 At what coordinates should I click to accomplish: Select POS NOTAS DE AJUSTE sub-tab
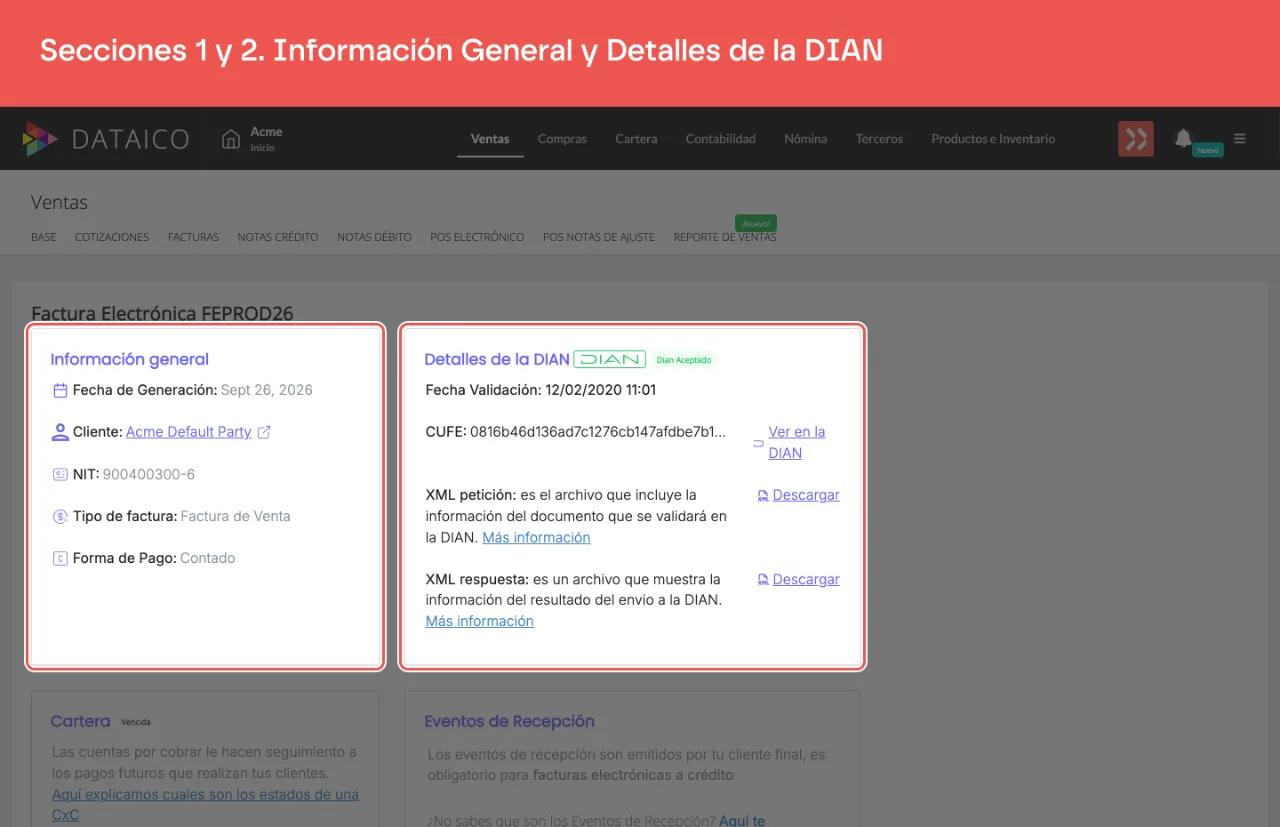click(x=599, y=237)
